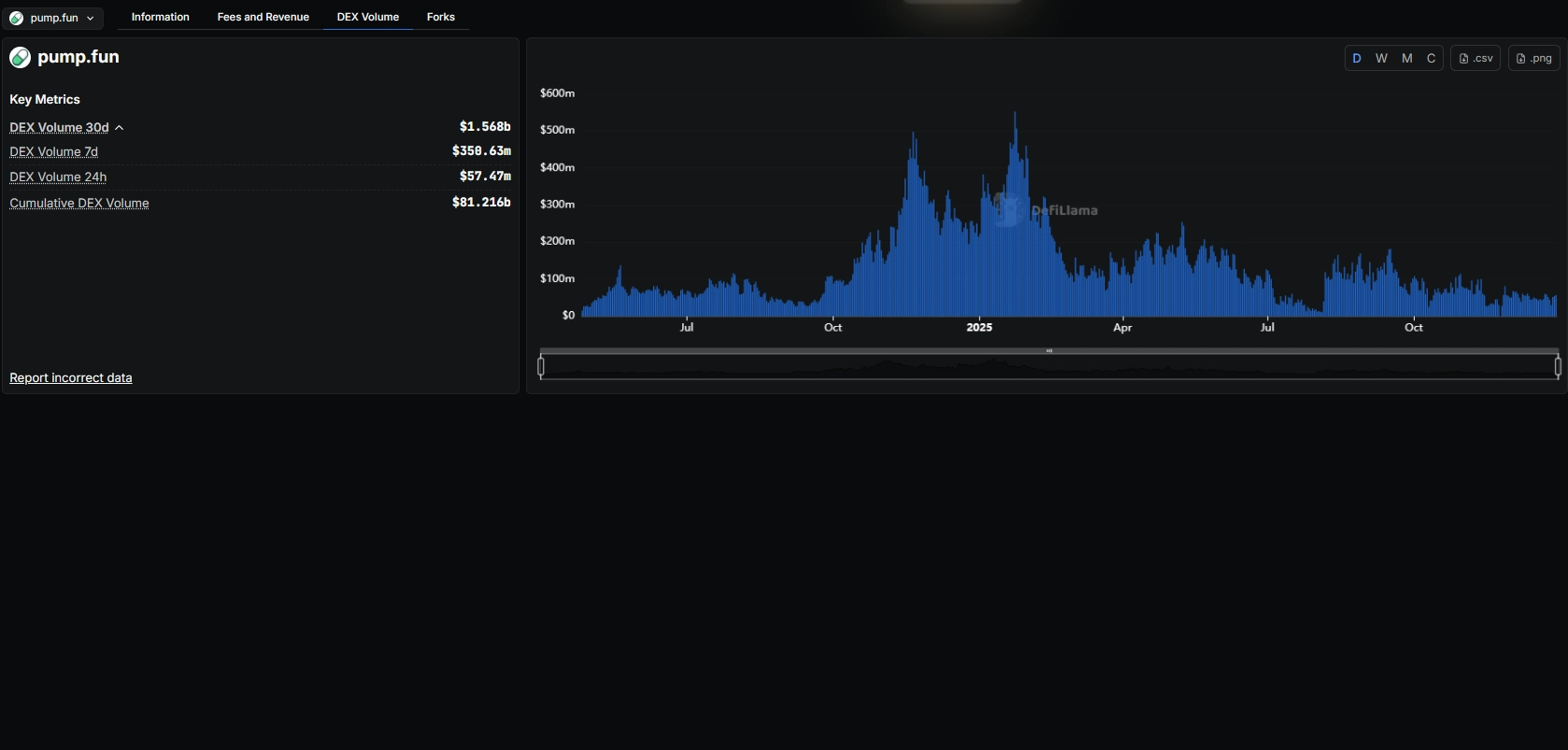The width and height of the screenshot is (1568, 750).
Task: Switch chart to Daily (D) grouping
Action: pyautogui.click(x=1357, y=58)
